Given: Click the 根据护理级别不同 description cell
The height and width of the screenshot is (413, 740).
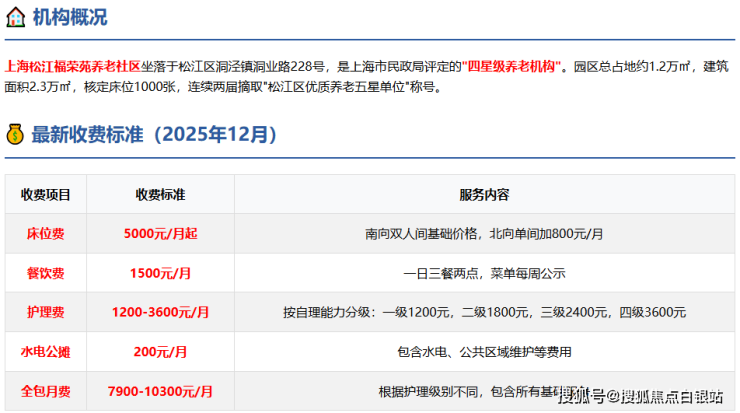Looking at the screenshot, I should click(484, 391).
